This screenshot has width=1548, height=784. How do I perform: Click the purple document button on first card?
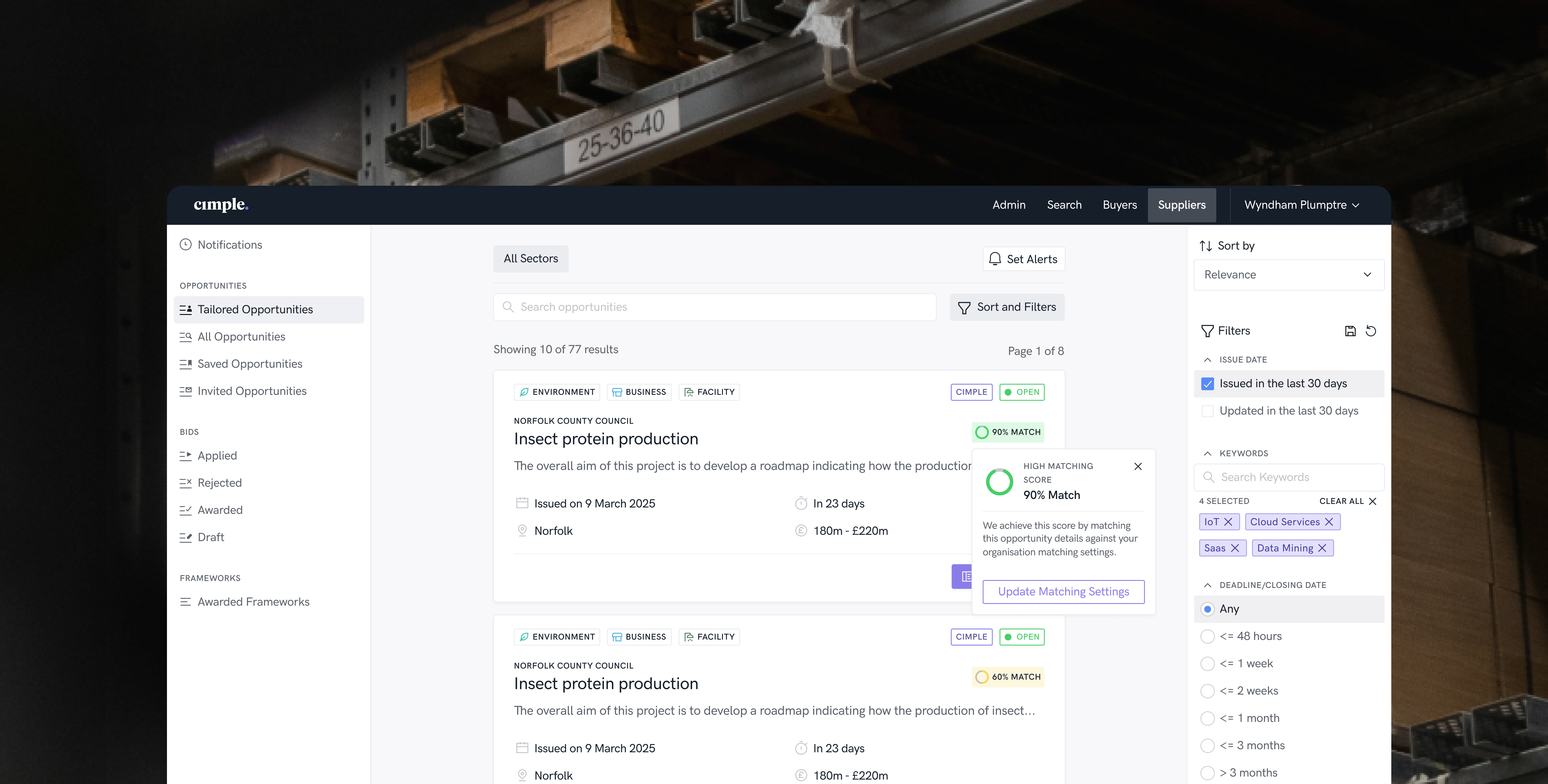point(962,577)
